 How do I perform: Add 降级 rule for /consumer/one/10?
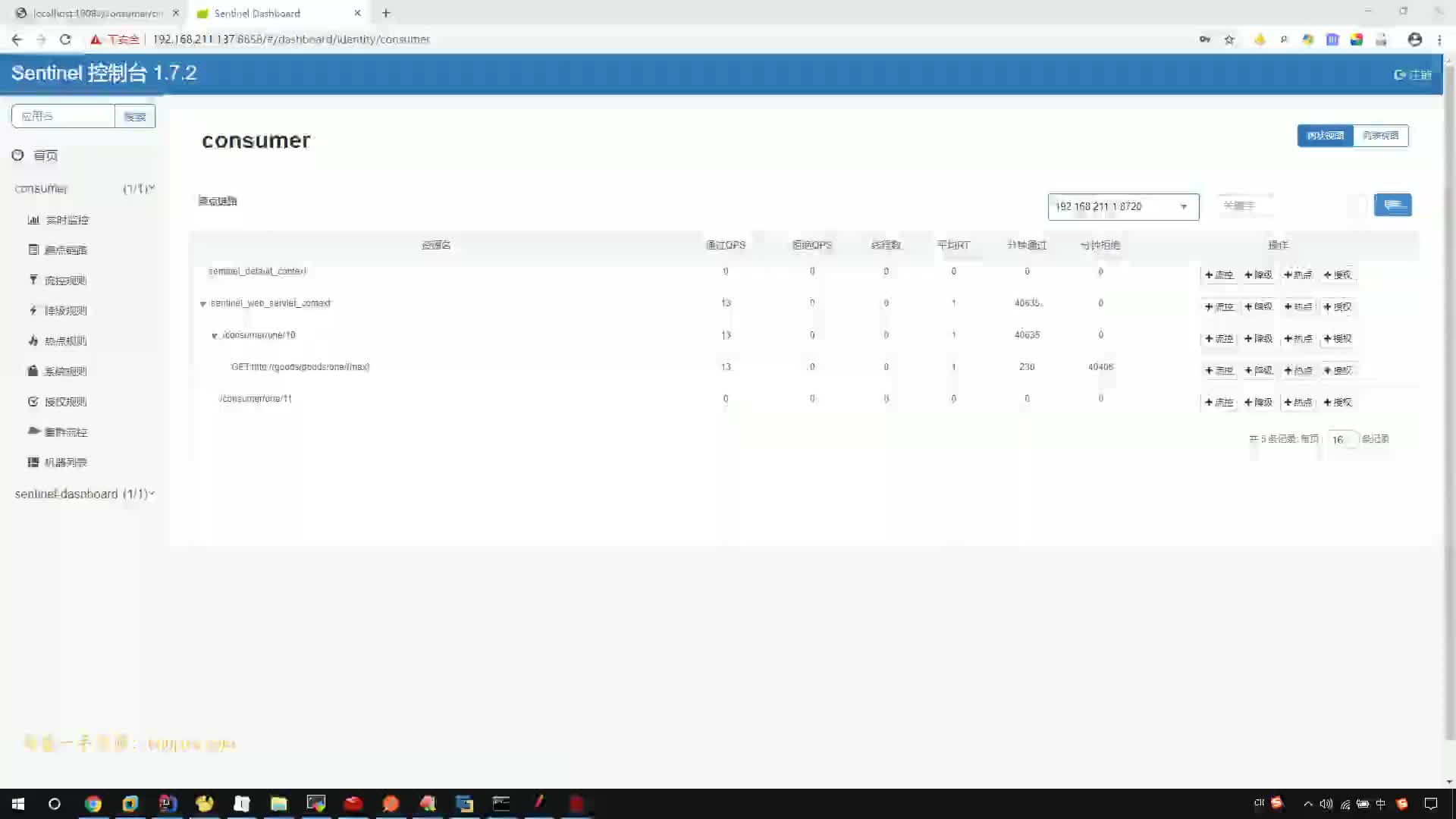pos(1259,339)
